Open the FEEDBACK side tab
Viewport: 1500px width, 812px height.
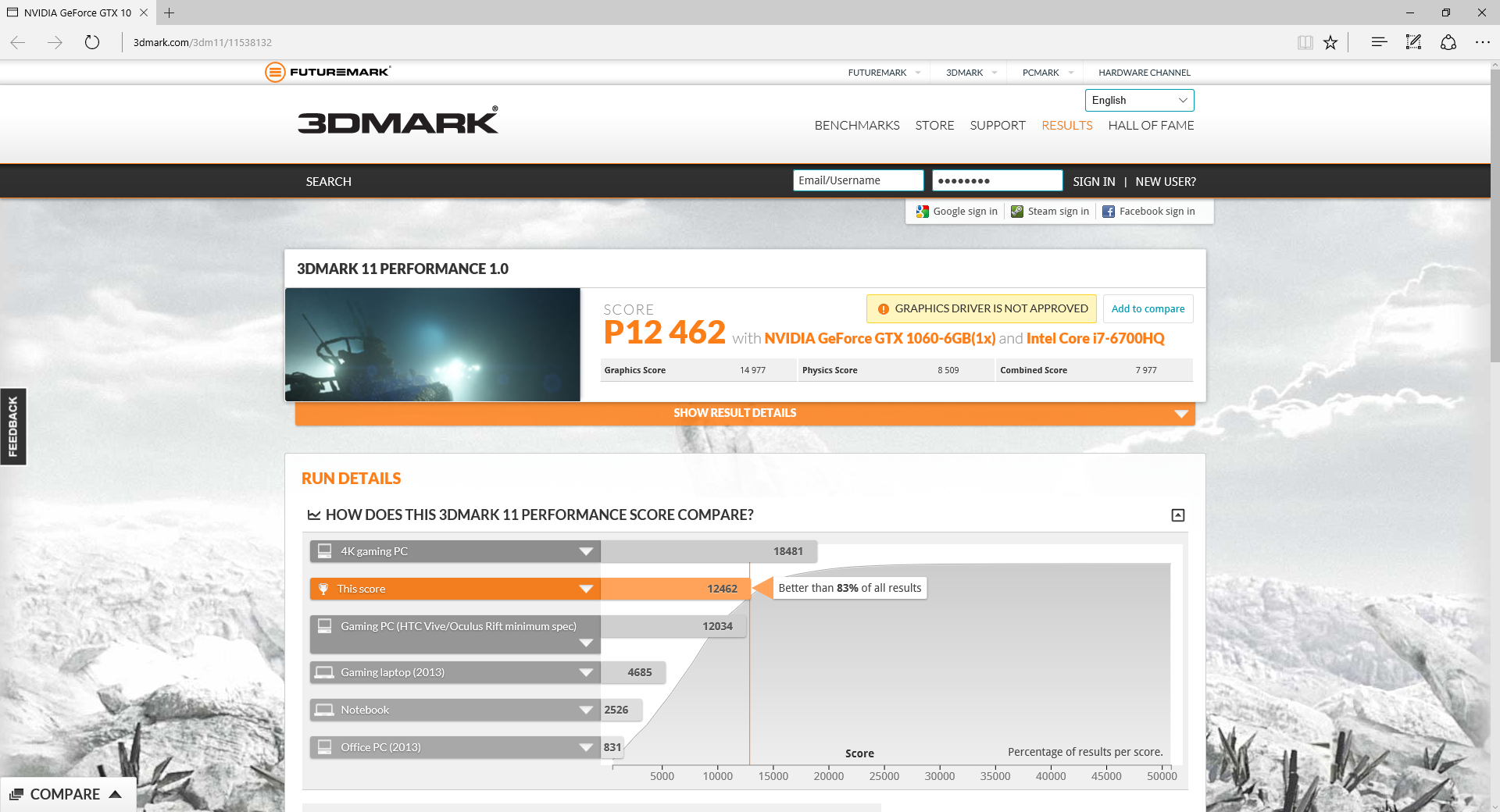(x=13, y=426)
